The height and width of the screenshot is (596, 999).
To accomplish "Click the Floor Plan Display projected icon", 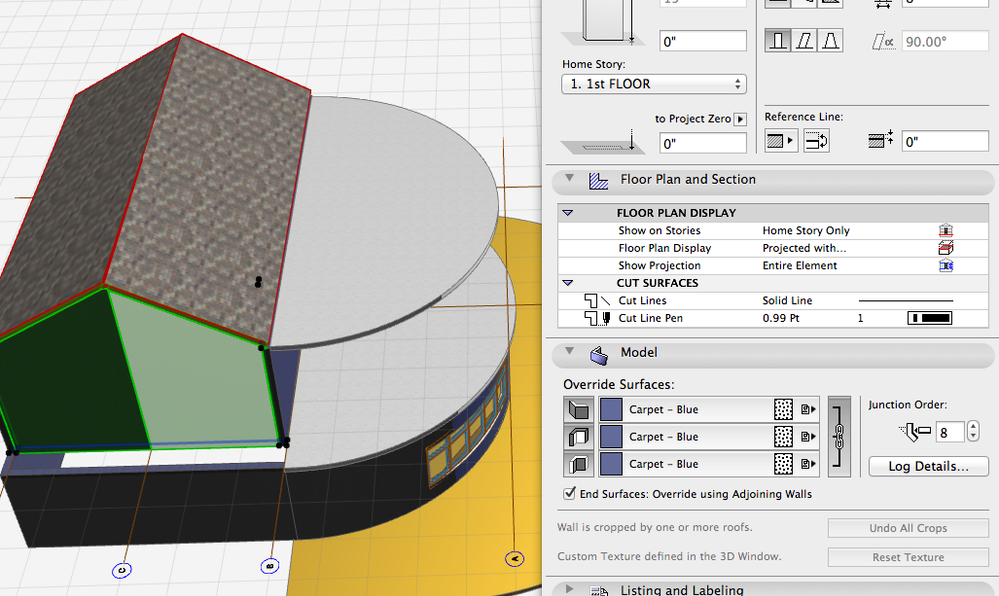I will [x=945, y=248].
